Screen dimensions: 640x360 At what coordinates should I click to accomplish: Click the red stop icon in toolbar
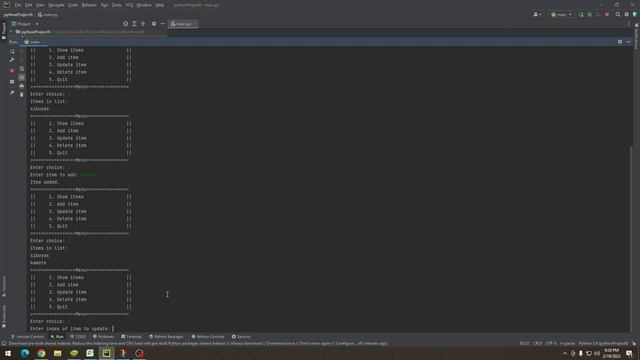(607, 14)
